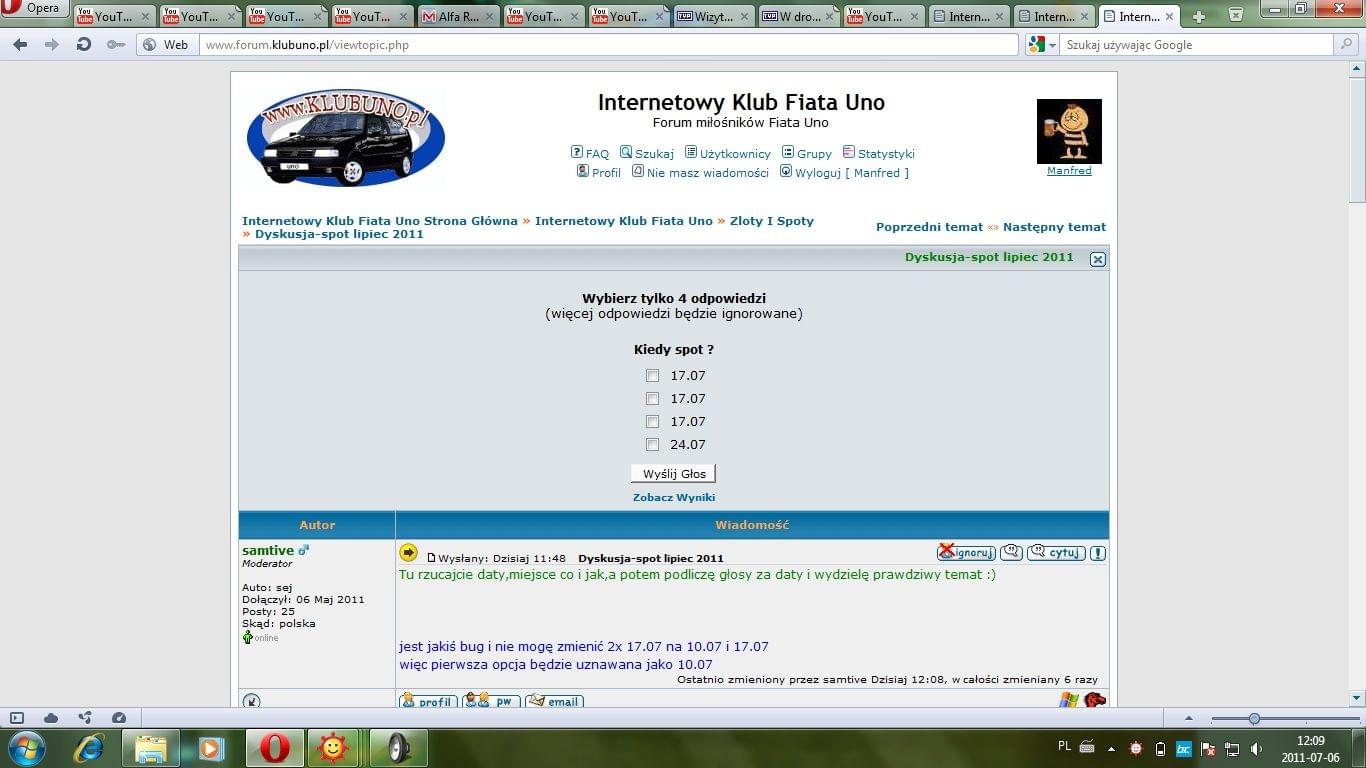Go to Następny temat
Viewport: 1366px width, 768px height.
pos(1054,227)
